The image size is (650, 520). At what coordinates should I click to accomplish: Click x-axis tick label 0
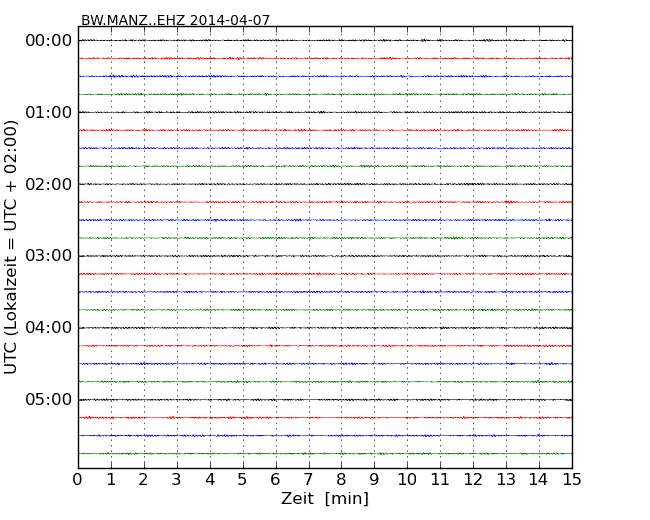78,479
